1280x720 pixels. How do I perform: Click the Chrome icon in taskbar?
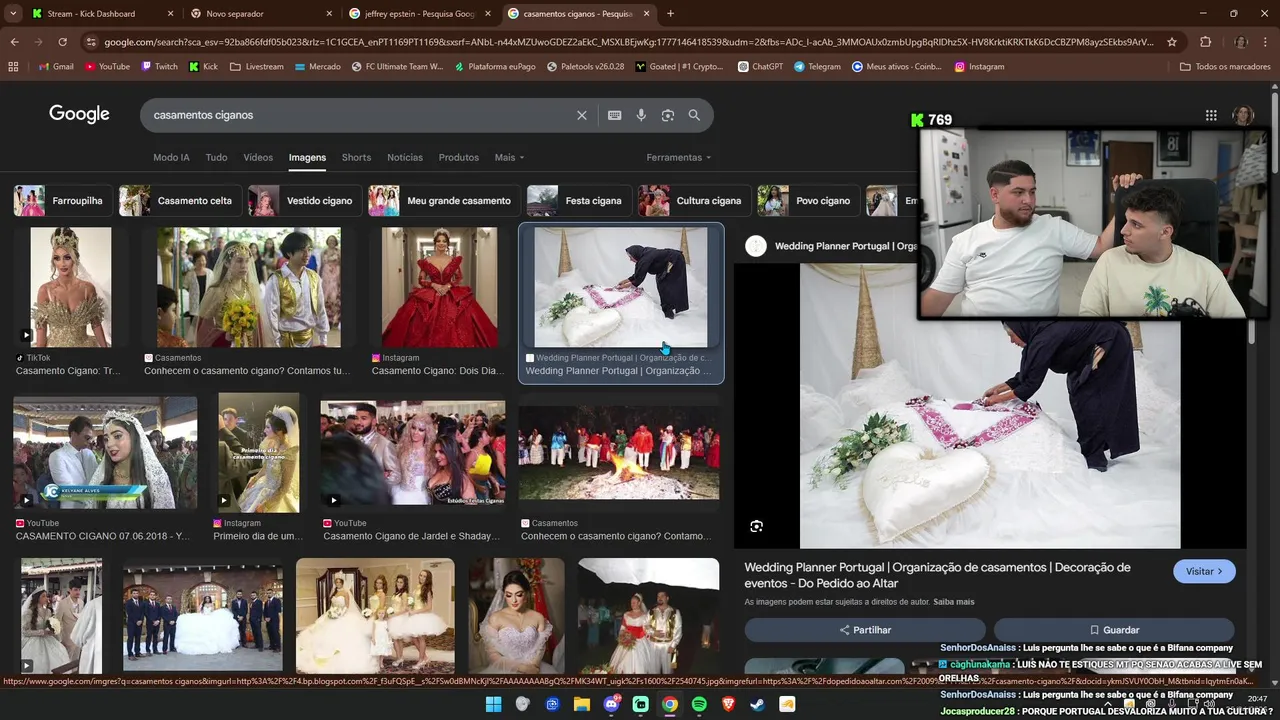(669, 704)
